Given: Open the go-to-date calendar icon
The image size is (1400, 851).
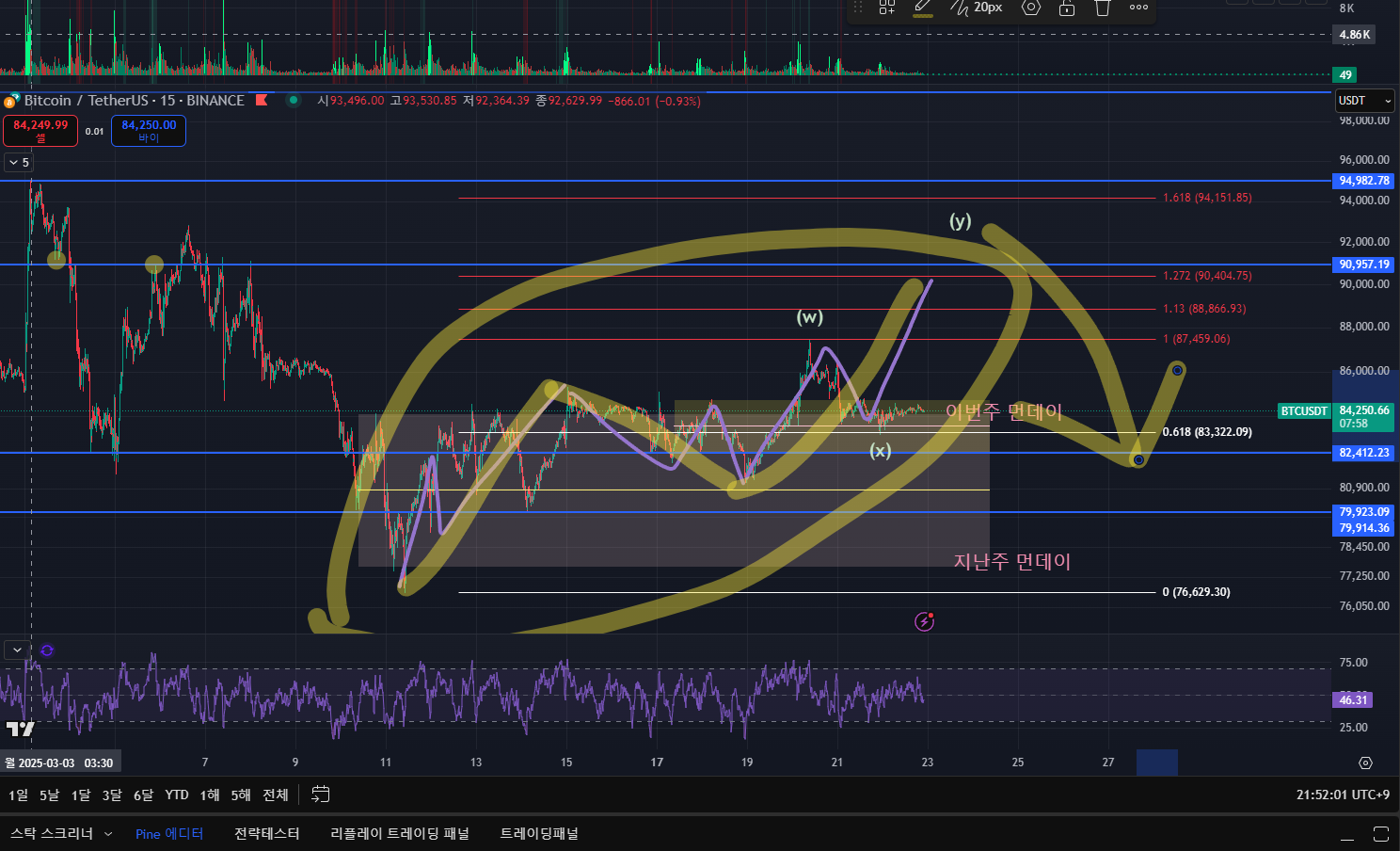Looking at the screenshot, I should (x=321, y=795).
